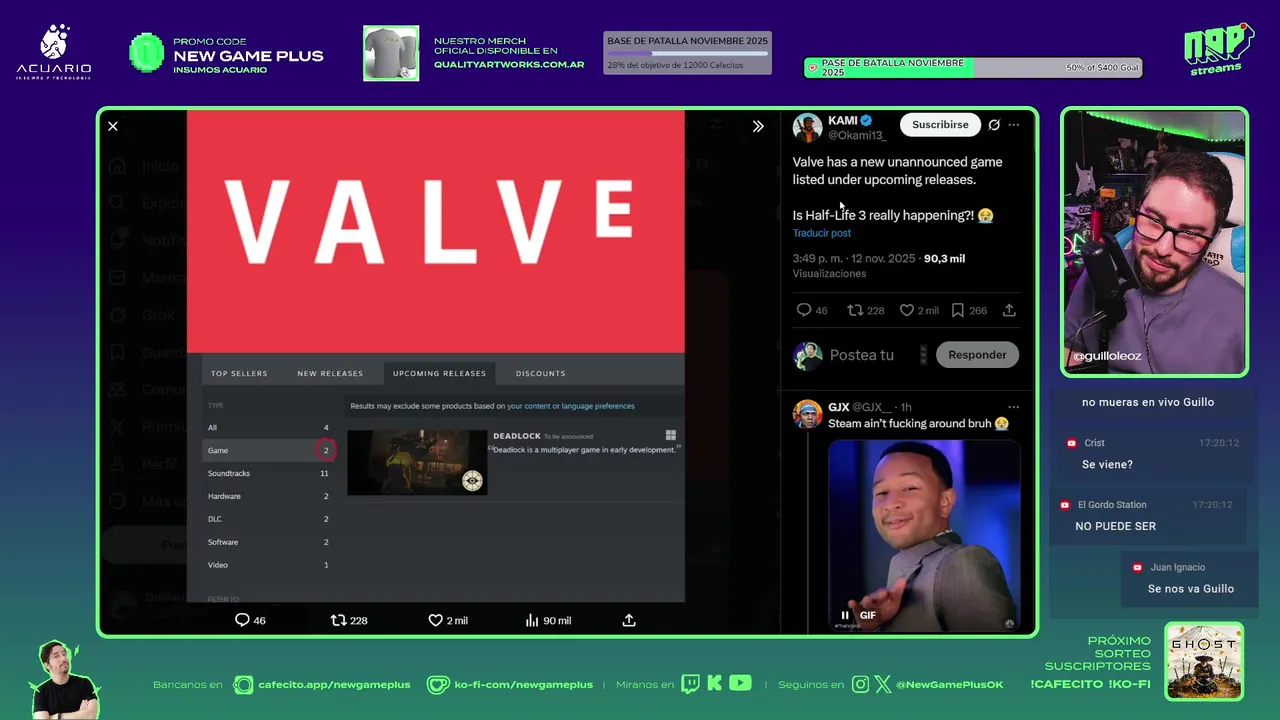Image resolution: width=1280 pixels, height=720 pixels.
Task: Close the expanded image viewer with the X
Action: click(x=113, y=126)
